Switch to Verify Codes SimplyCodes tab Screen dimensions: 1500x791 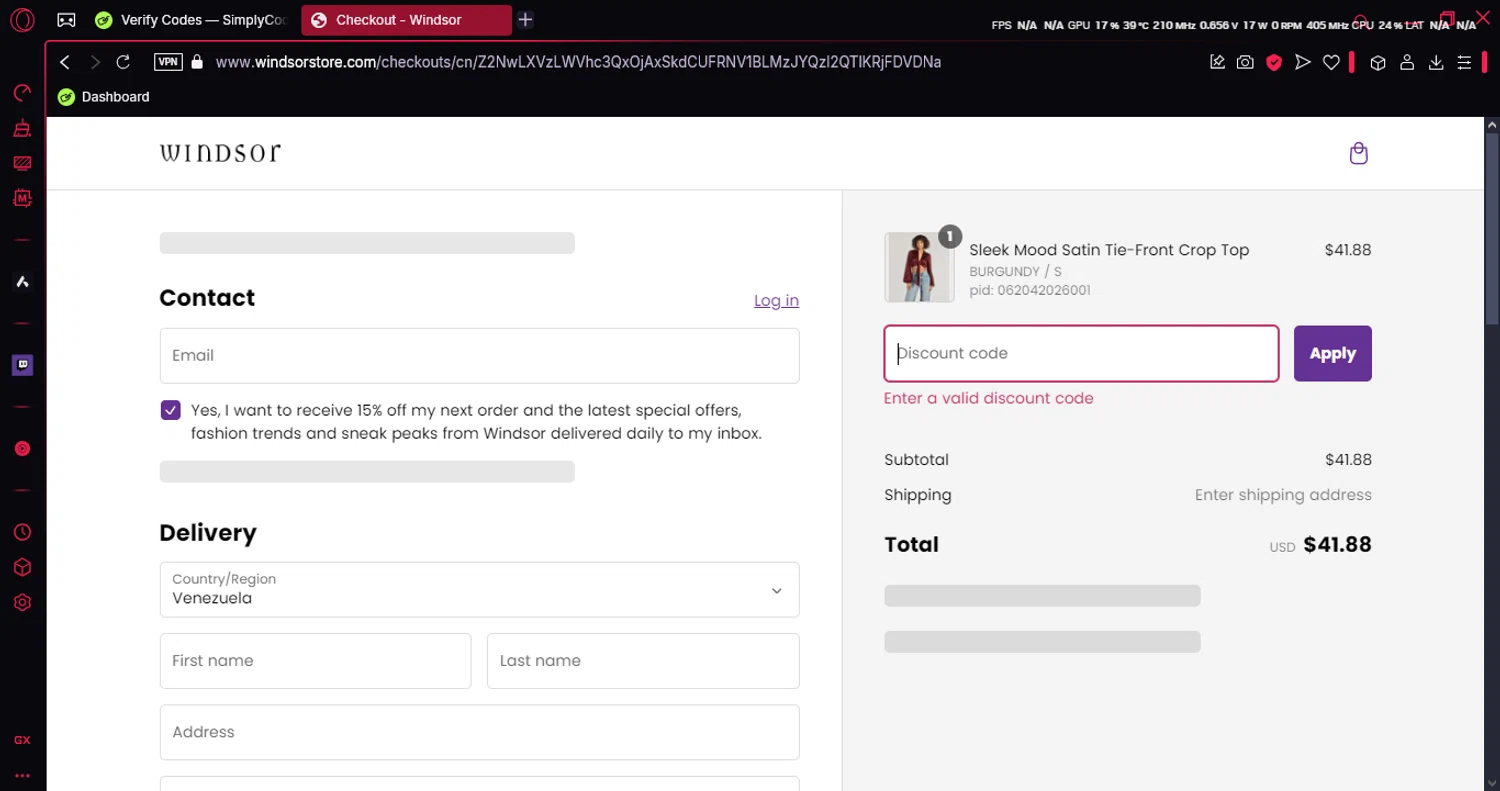click(192, 20)
